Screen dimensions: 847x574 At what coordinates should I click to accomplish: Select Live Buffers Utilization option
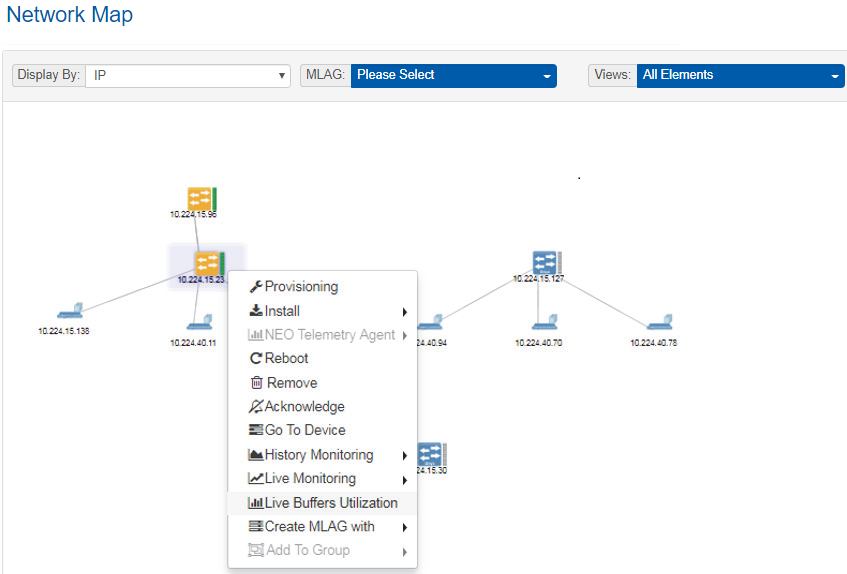point(330,503)
